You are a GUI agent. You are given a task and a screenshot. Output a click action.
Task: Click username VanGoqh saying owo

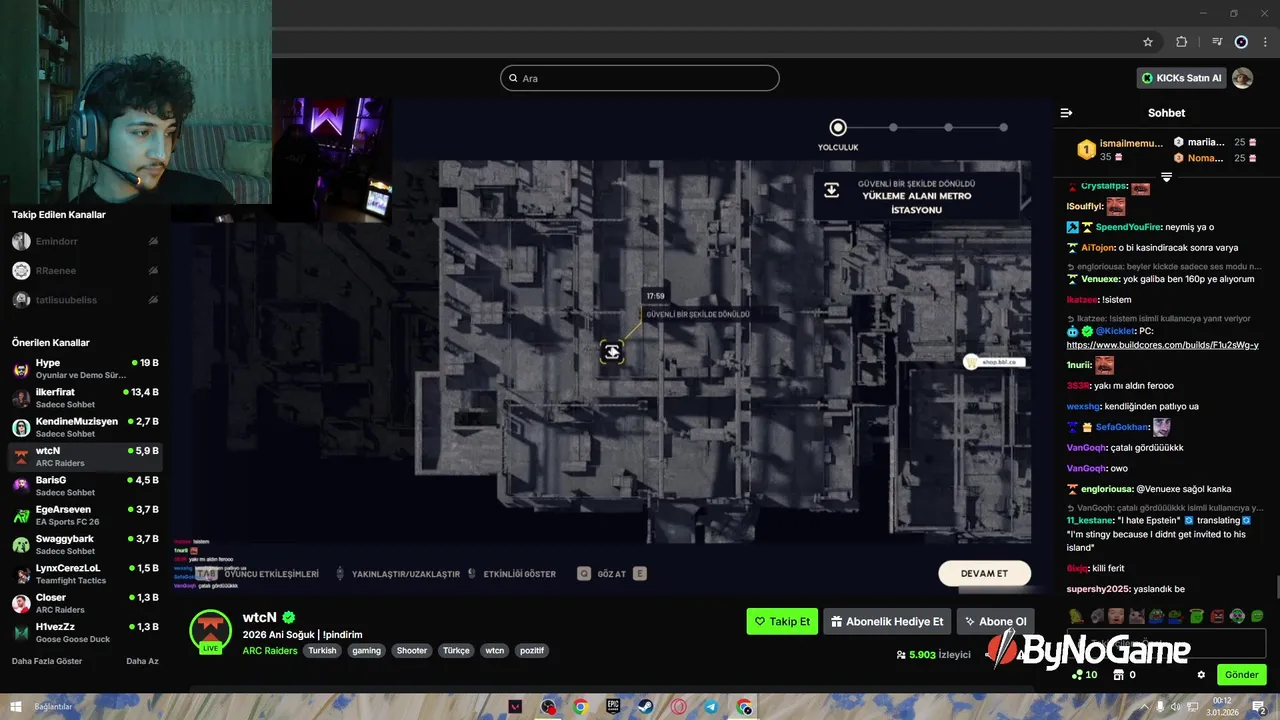coord(1087,468)
